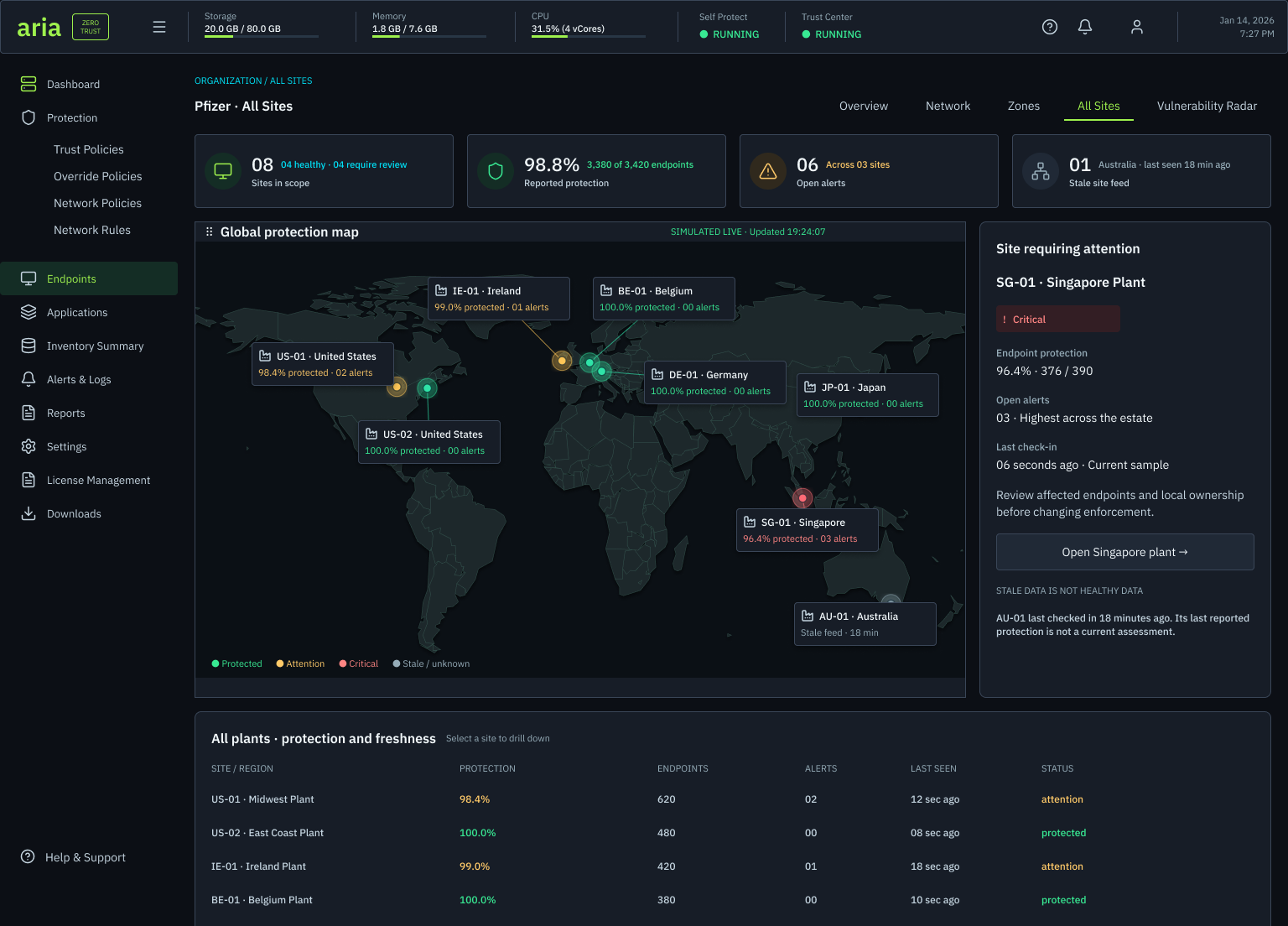Open the help question mark icon
1288x926 pixels.
pyautogui.click(x=1049, y=27)
